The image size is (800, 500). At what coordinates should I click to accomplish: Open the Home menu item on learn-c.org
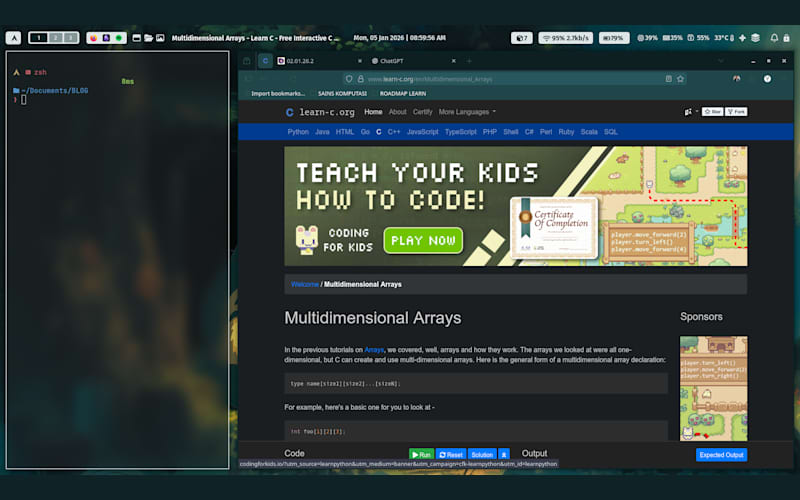pos(373,112)
